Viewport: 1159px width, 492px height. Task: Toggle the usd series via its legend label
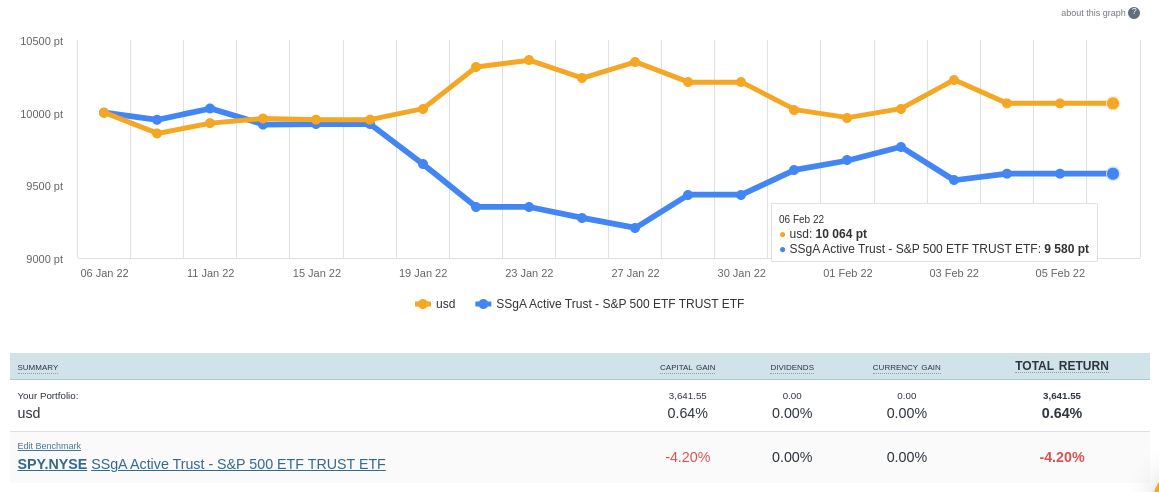point(445,304)
